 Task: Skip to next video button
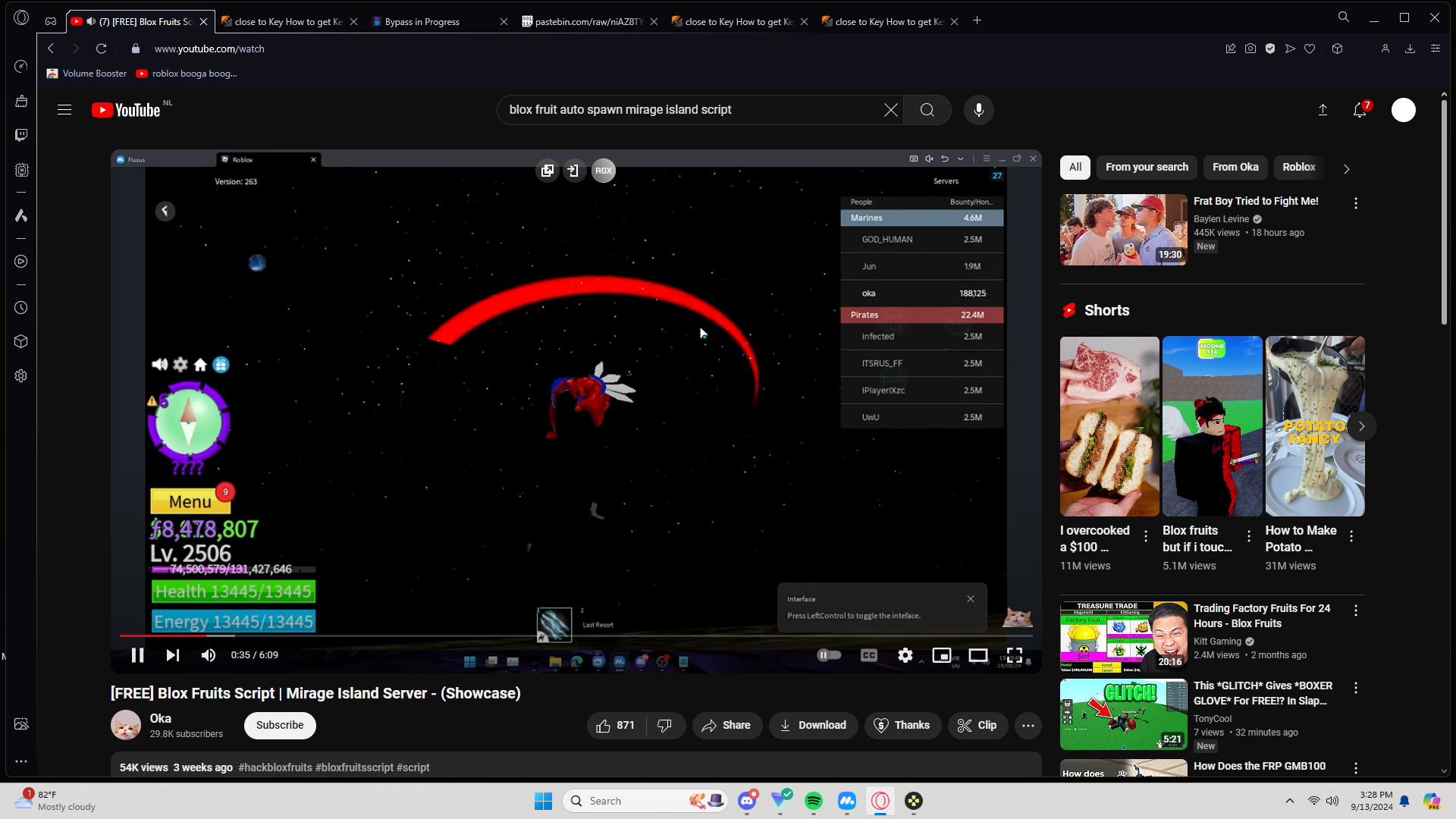pos(173,655)
